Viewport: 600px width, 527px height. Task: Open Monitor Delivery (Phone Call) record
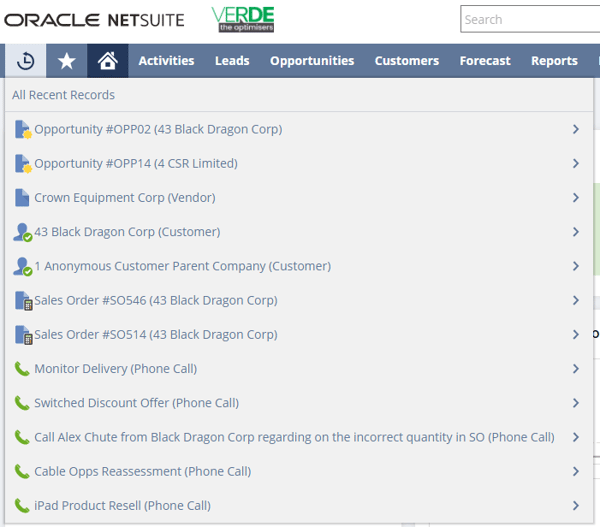point(116,369)
